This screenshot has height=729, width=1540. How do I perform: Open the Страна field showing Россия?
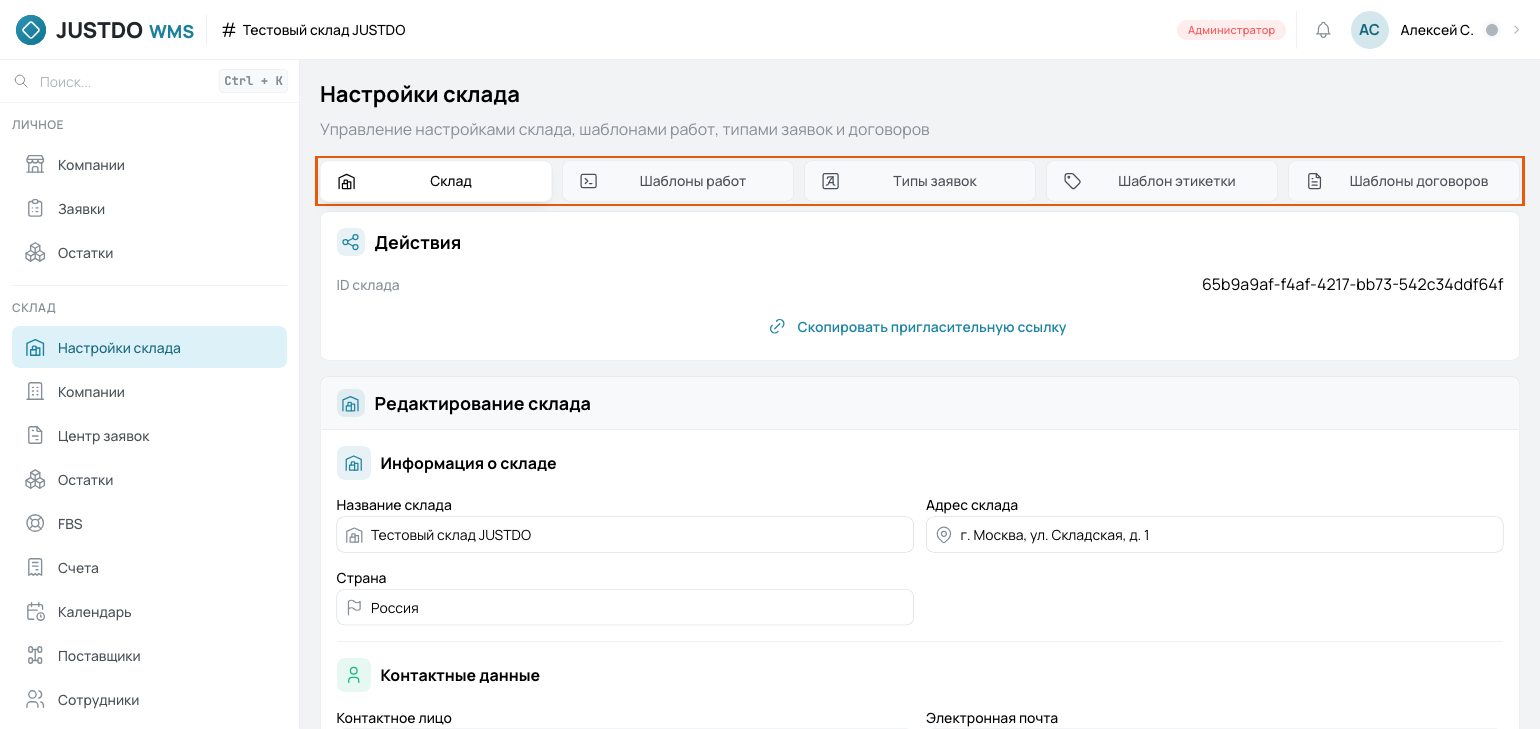[625, 608]
